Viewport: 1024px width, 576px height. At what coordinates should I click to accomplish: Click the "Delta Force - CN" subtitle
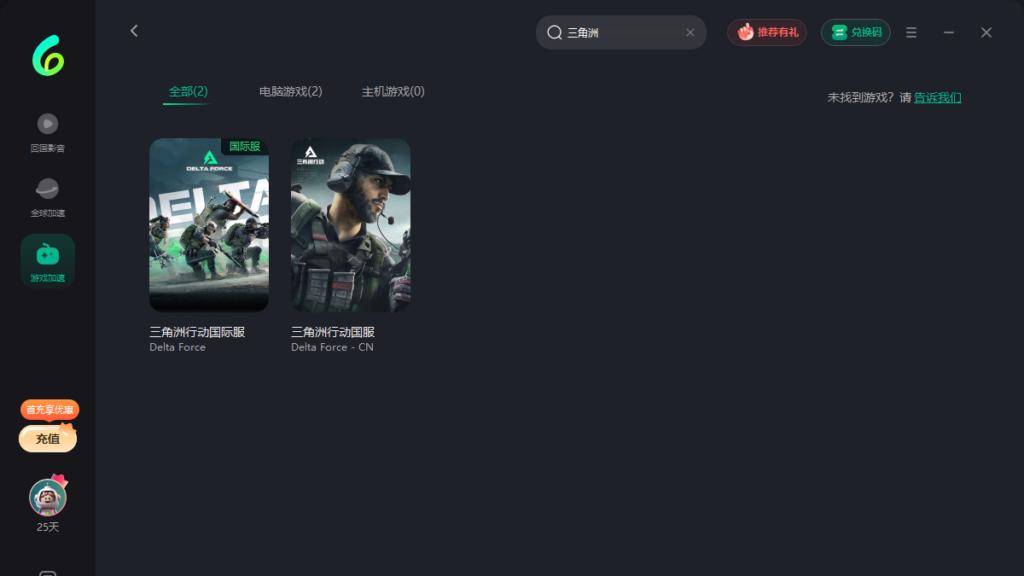coord(332,347)
